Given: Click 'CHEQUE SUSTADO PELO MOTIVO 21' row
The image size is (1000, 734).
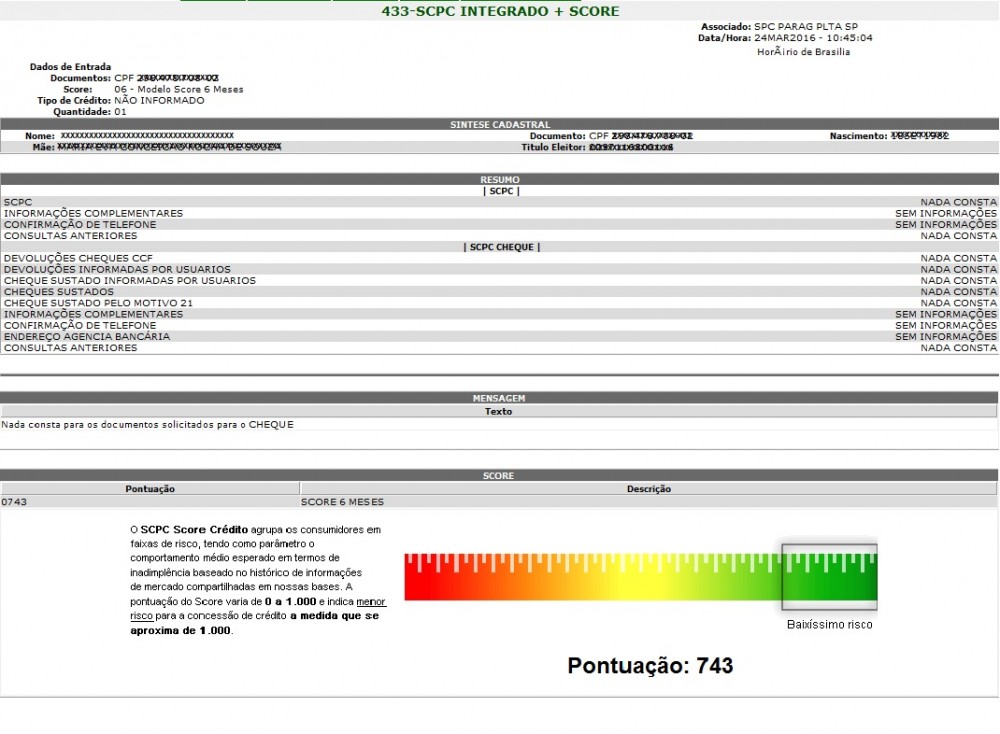Looking at the screenshot, I should point(500,303).
